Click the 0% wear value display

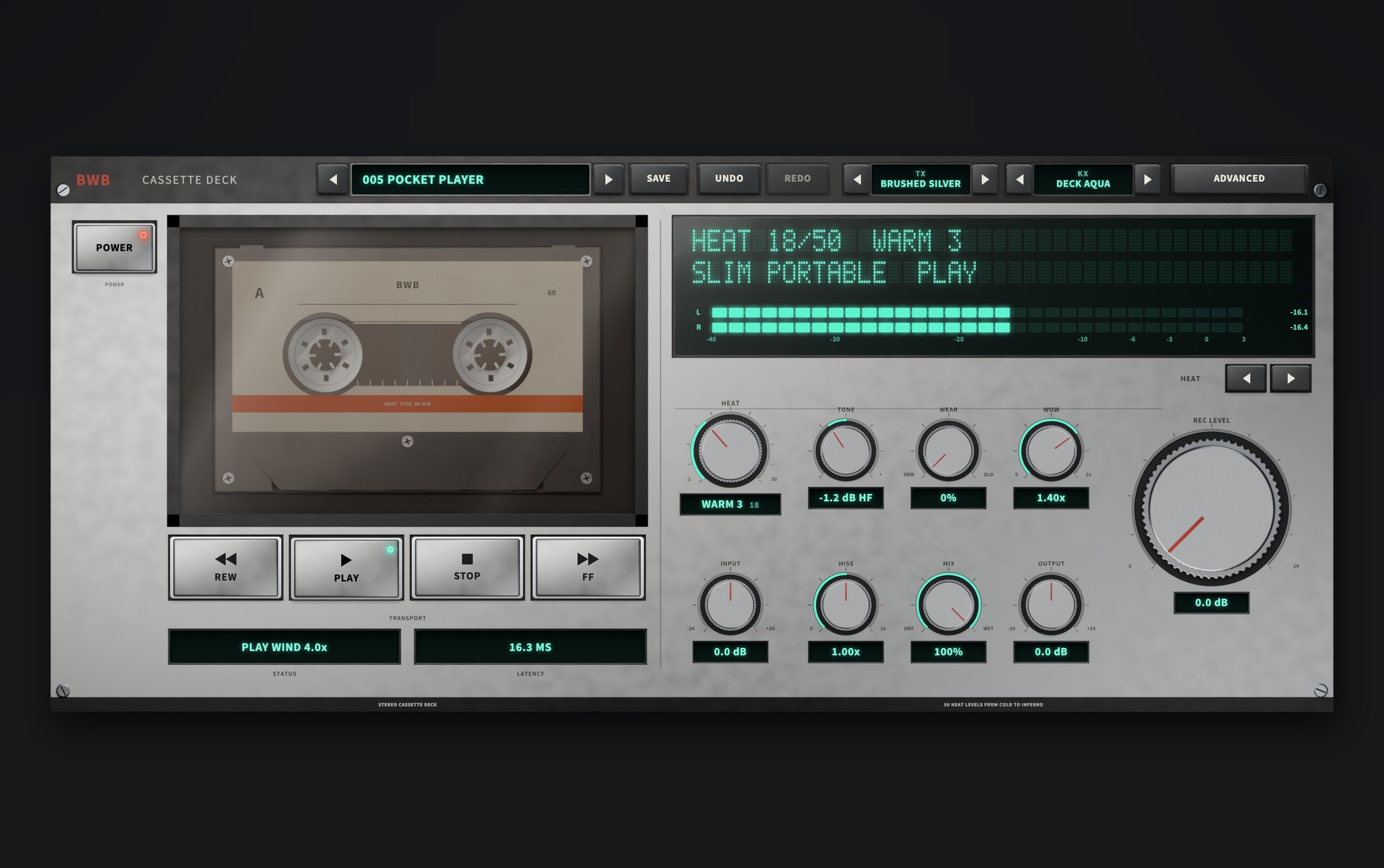click(x=948, y=498)
